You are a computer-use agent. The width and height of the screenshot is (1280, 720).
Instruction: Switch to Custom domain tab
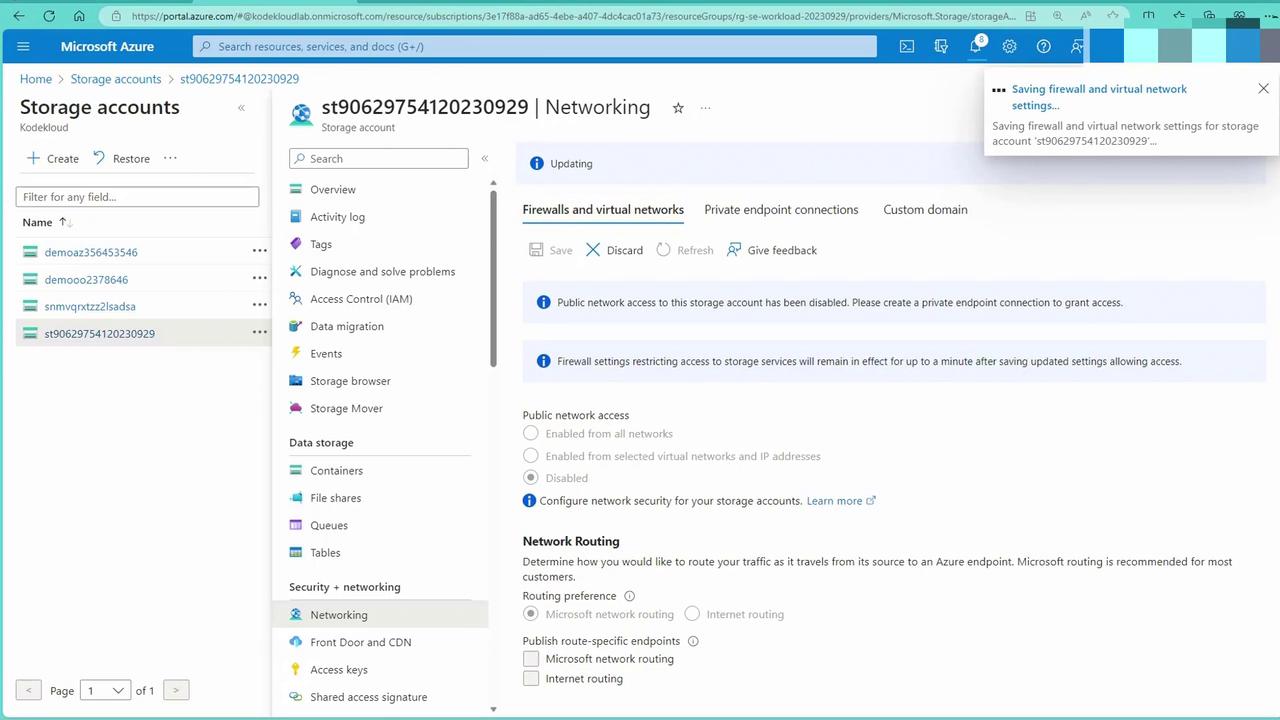925,210
